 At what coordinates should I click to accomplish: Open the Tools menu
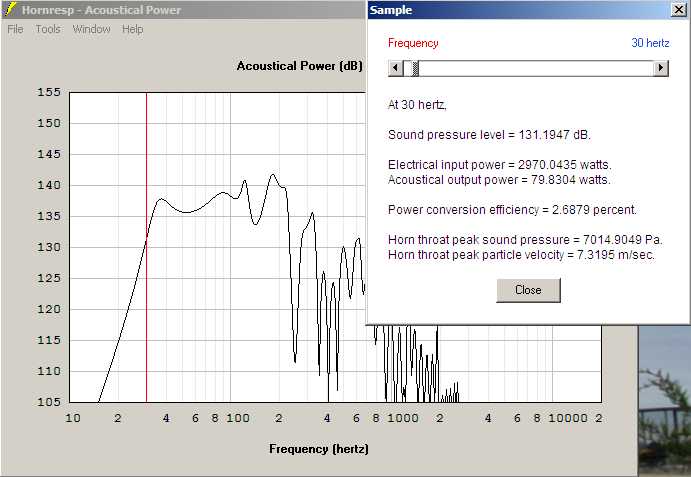[48, 30]
